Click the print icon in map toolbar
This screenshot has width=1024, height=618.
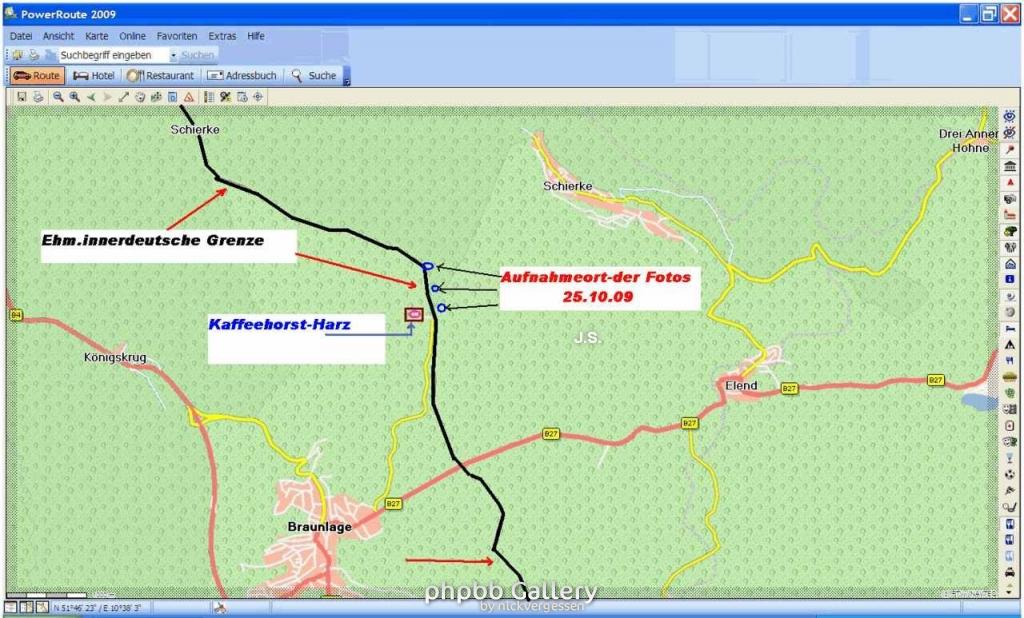[38, 97]
